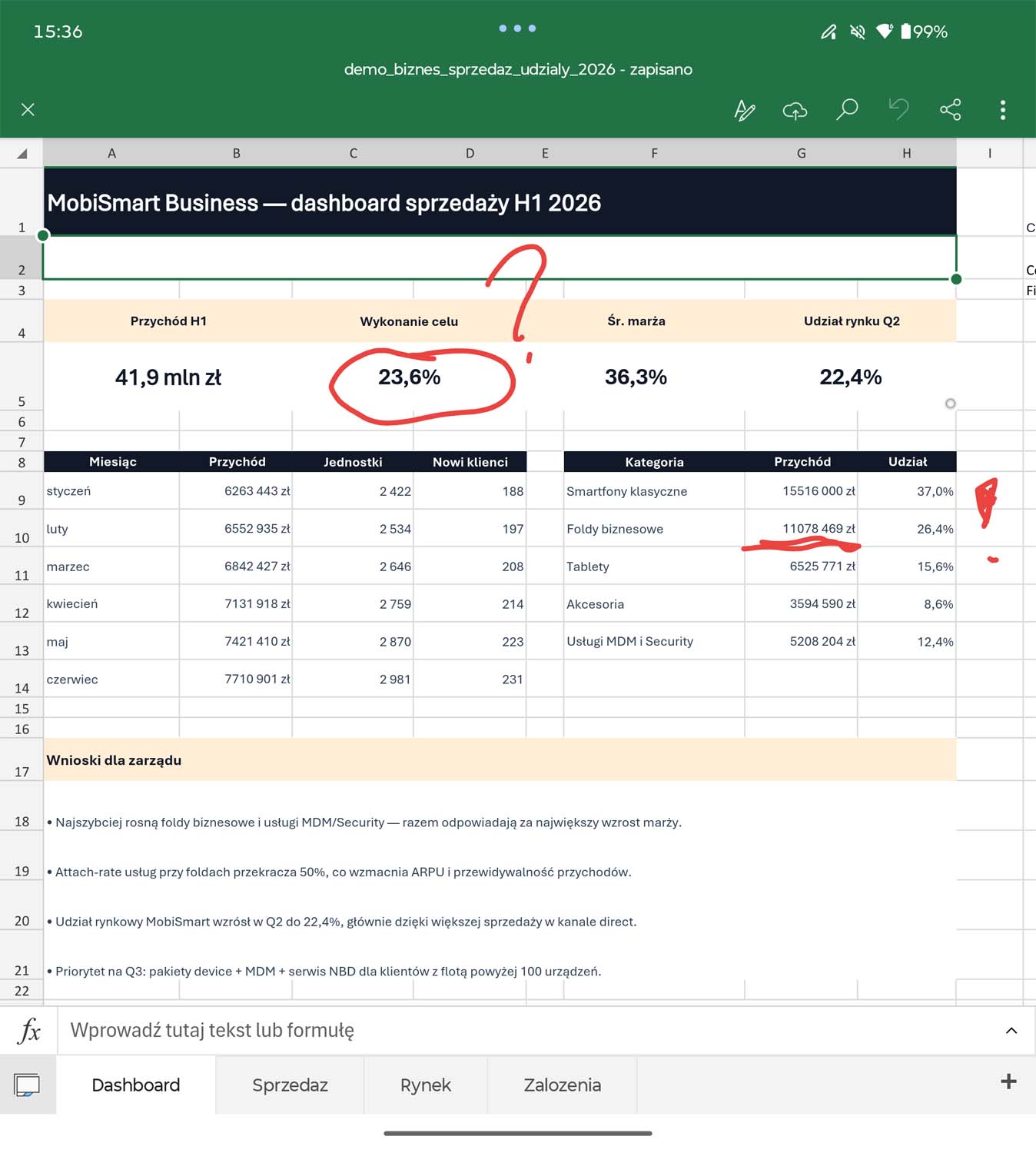Select the 'Priorytet na Q3' conclusion line
Viewport: 1036px width, 1153px height.
[324, 971]
